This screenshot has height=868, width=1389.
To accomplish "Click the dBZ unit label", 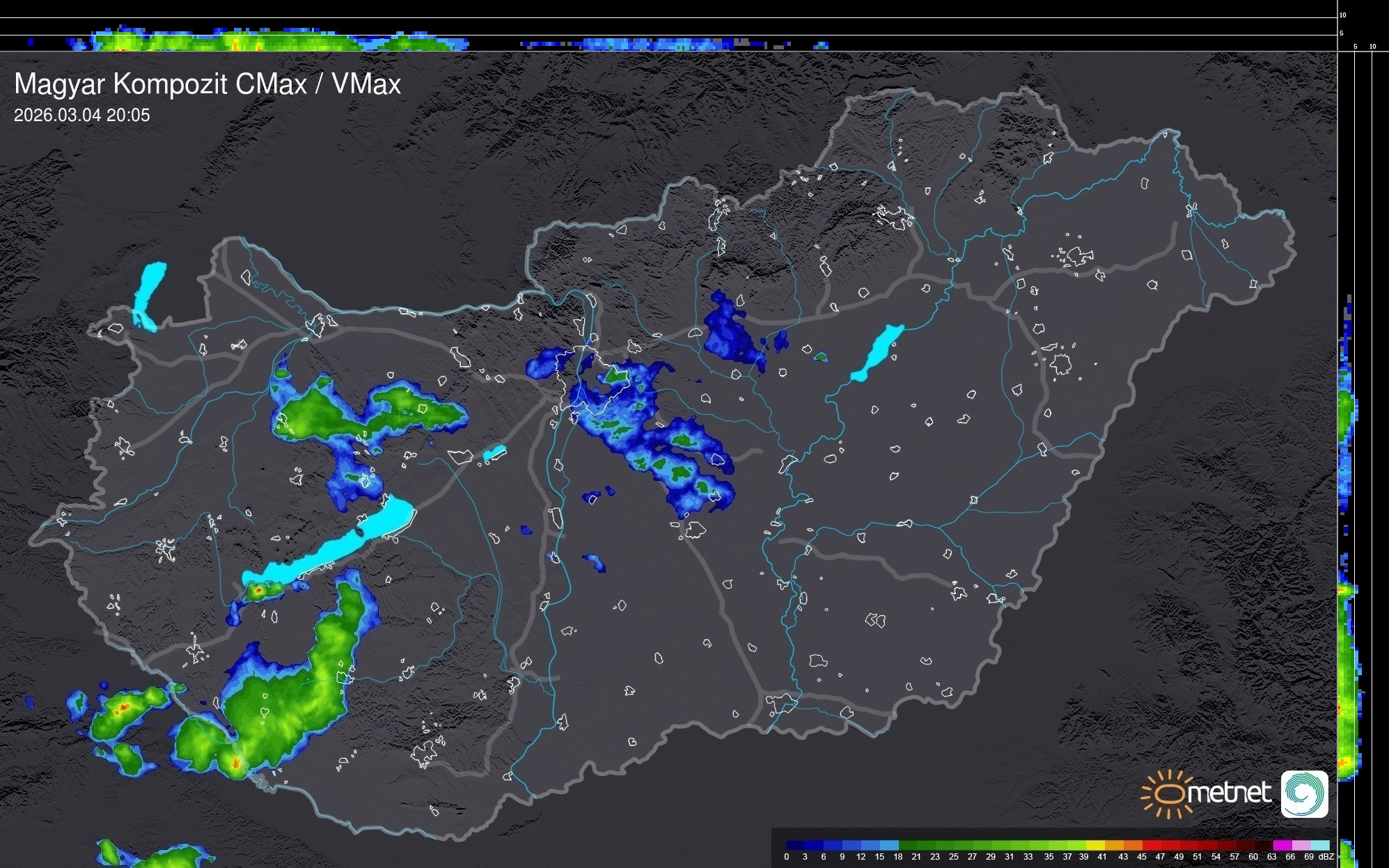I will (1326, 857).
